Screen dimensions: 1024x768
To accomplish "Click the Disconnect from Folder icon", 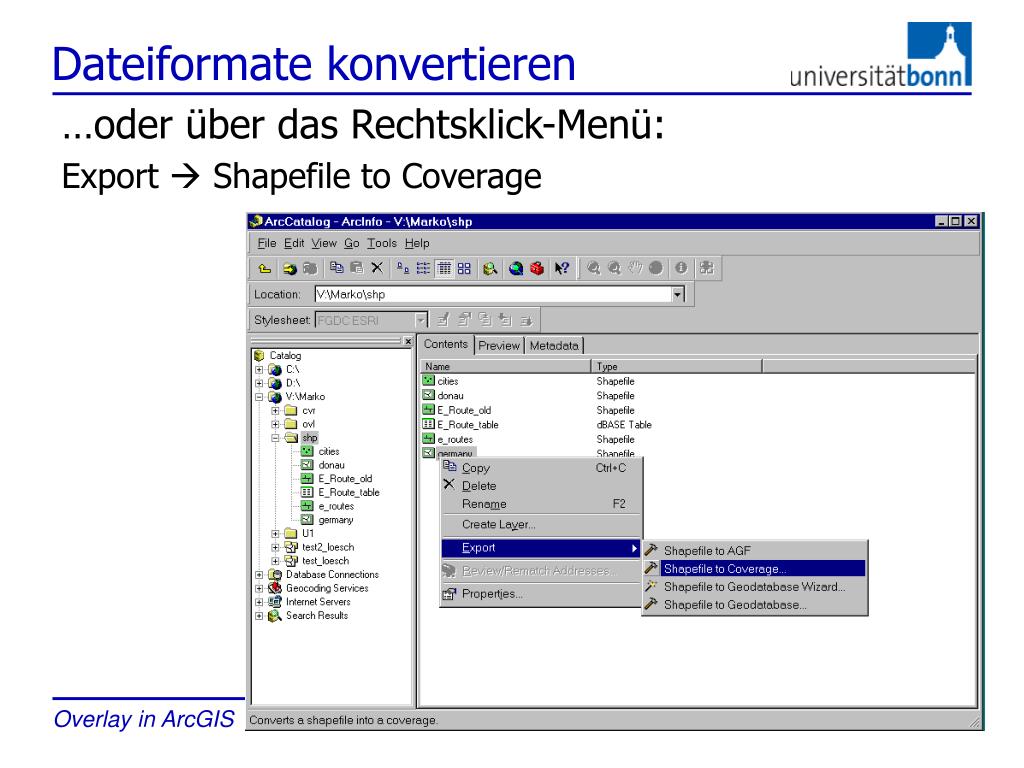I will coord(310,268).
